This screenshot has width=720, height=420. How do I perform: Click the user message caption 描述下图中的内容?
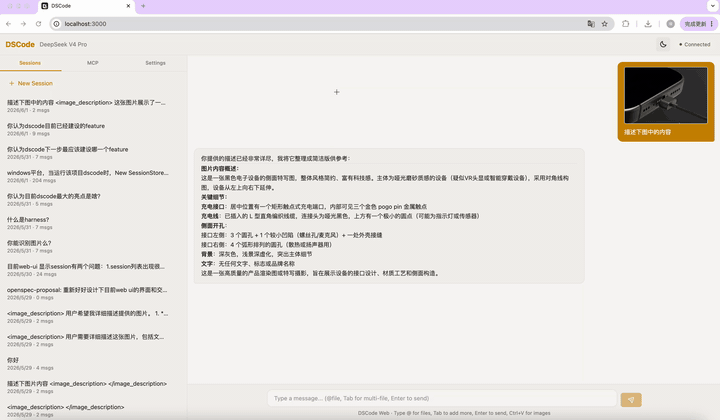(x=647, y=132)
